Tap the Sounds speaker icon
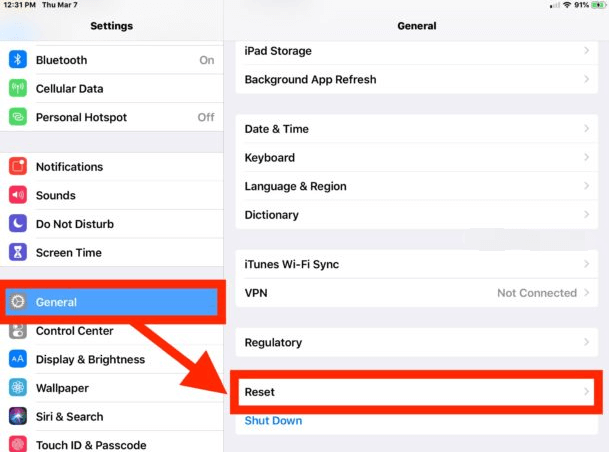Screen dimensions: 609x452 click(x=18, y=196)
